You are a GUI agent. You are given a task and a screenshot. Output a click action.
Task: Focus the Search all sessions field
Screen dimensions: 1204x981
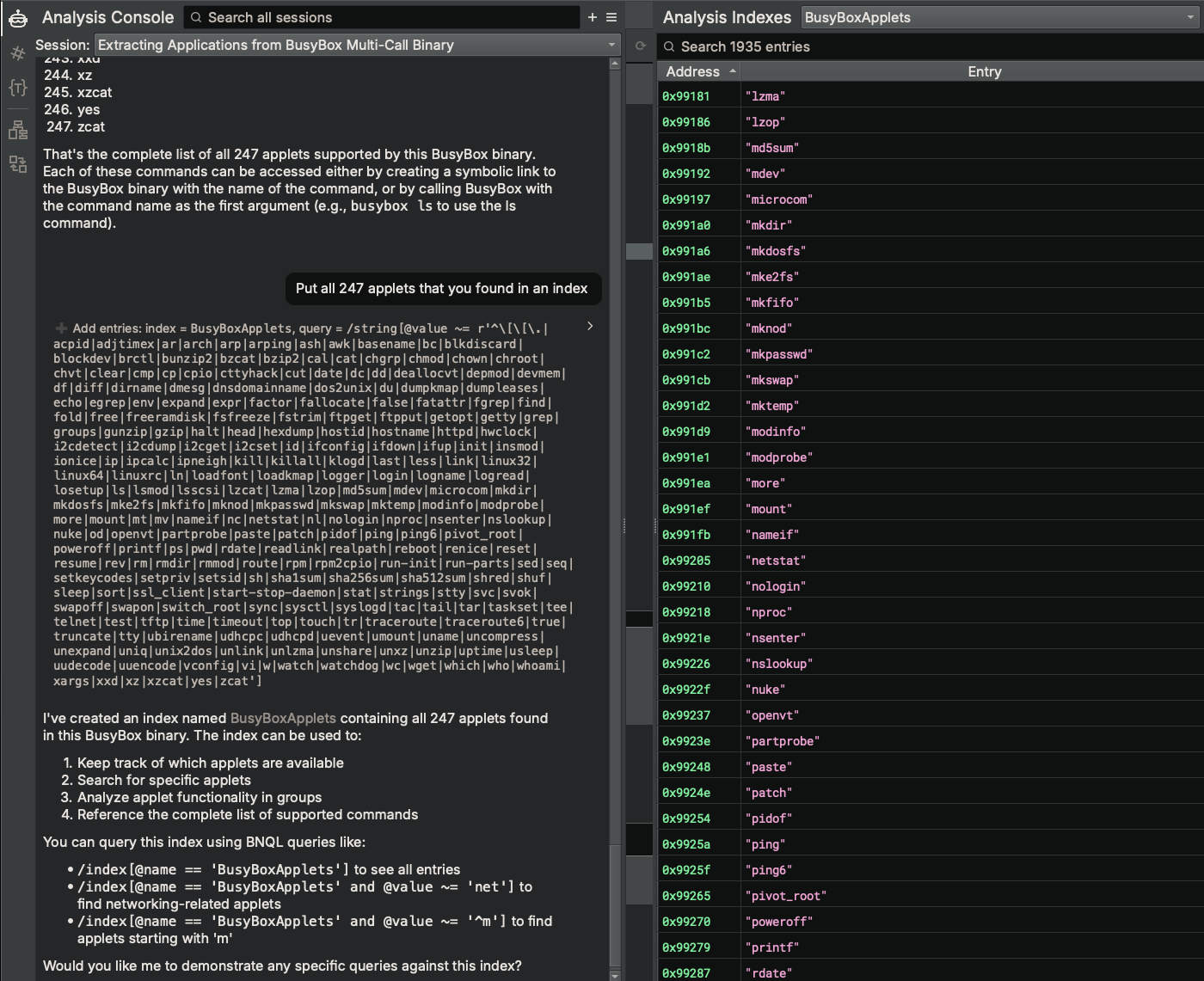382,17
